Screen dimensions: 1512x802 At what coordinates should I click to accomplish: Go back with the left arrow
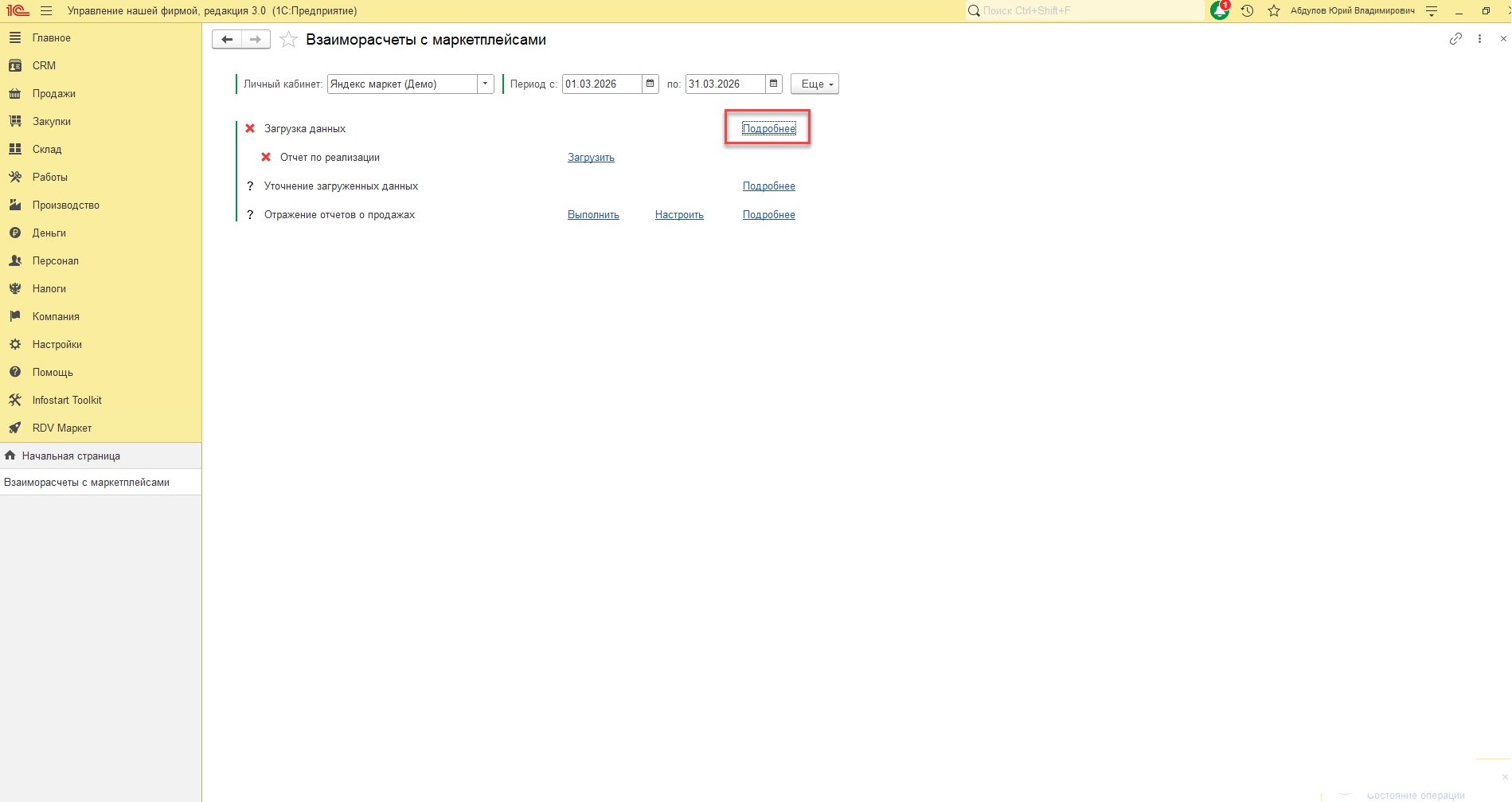(x=227, y=39)
